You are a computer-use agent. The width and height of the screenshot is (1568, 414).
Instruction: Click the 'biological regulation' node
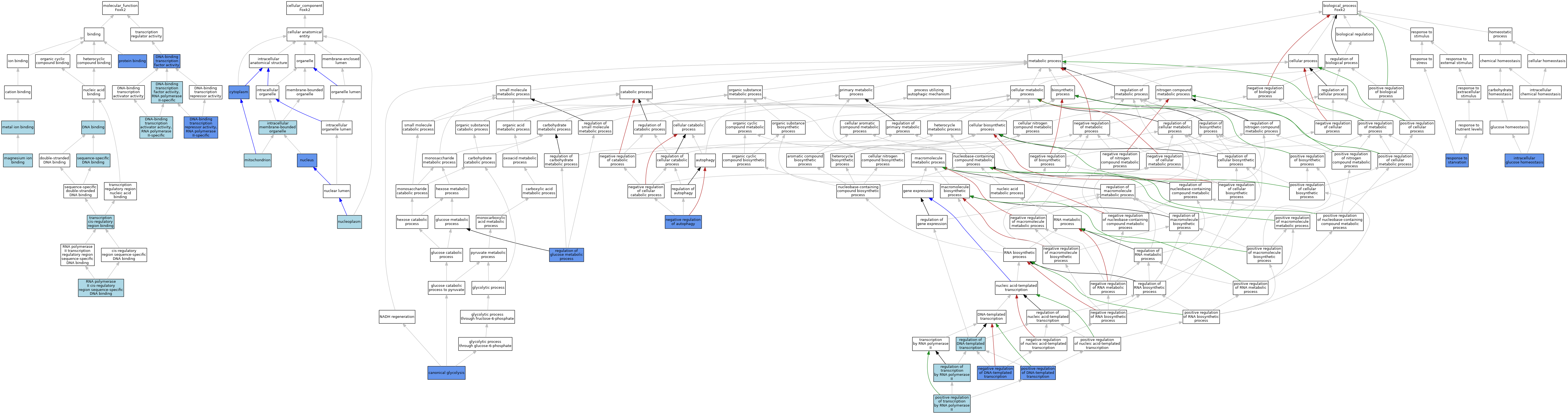(1354, 34)
